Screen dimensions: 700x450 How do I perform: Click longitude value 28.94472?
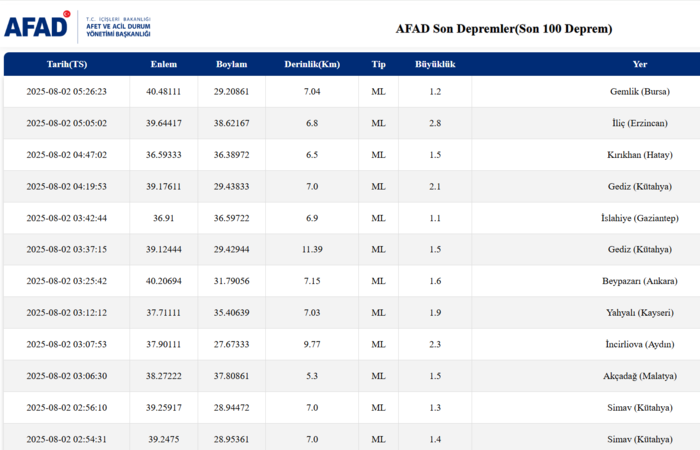point(231,408)
